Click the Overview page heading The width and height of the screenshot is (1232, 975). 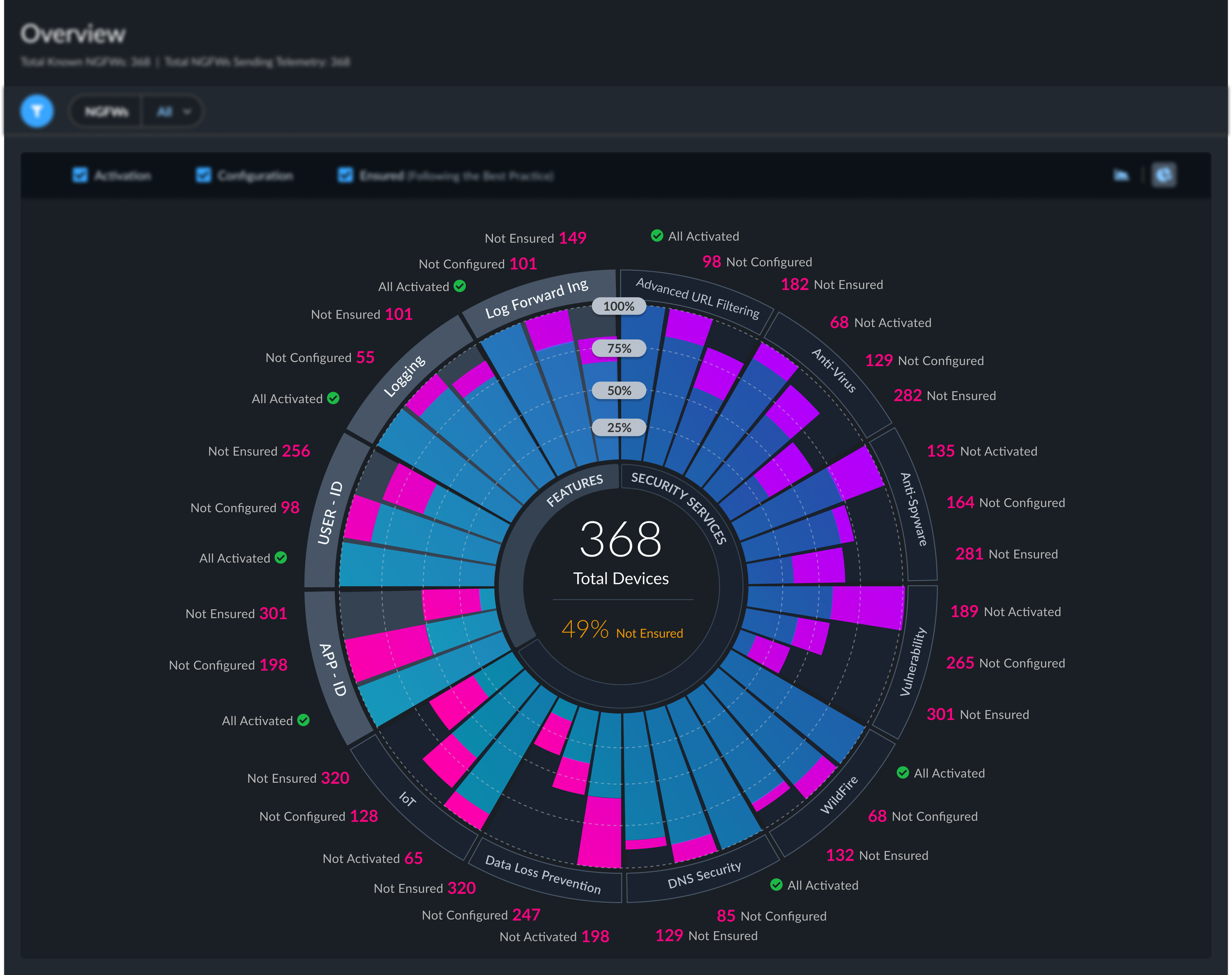pos(73,34)
